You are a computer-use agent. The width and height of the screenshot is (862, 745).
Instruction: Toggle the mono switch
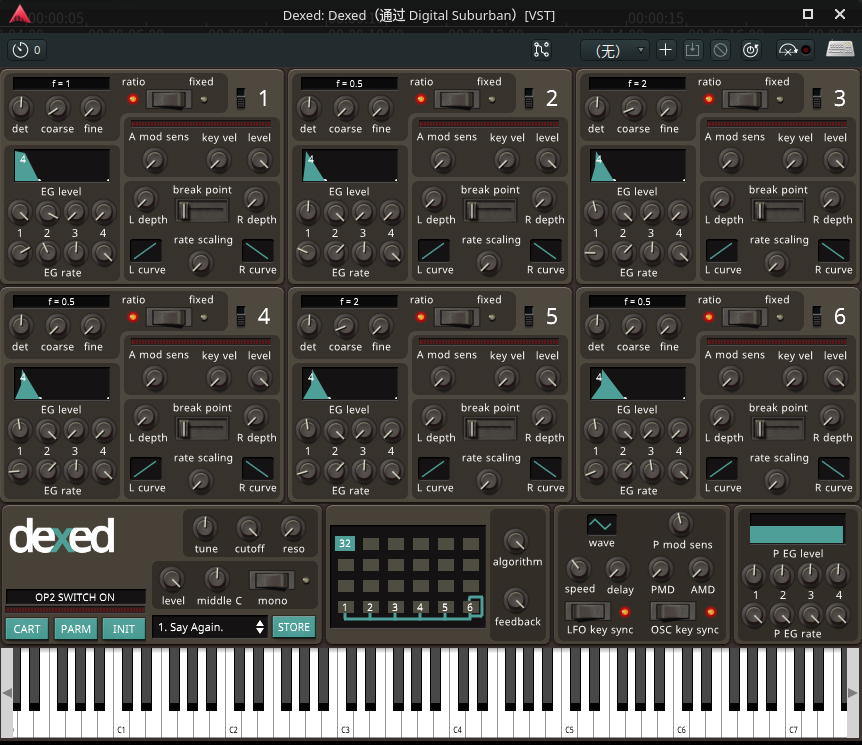click(272, 580)
